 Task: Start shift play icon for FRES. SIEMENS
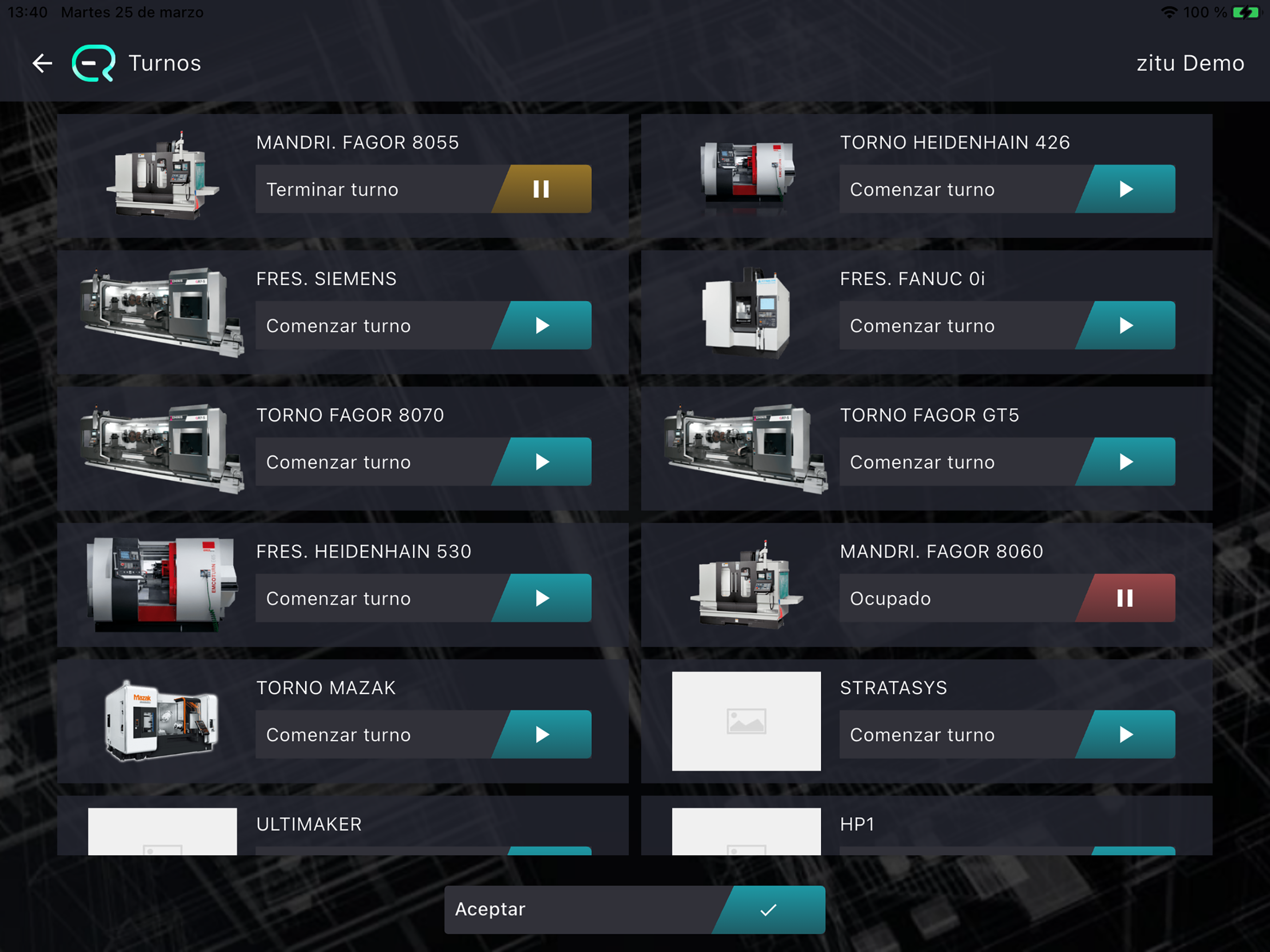[541, 325]
